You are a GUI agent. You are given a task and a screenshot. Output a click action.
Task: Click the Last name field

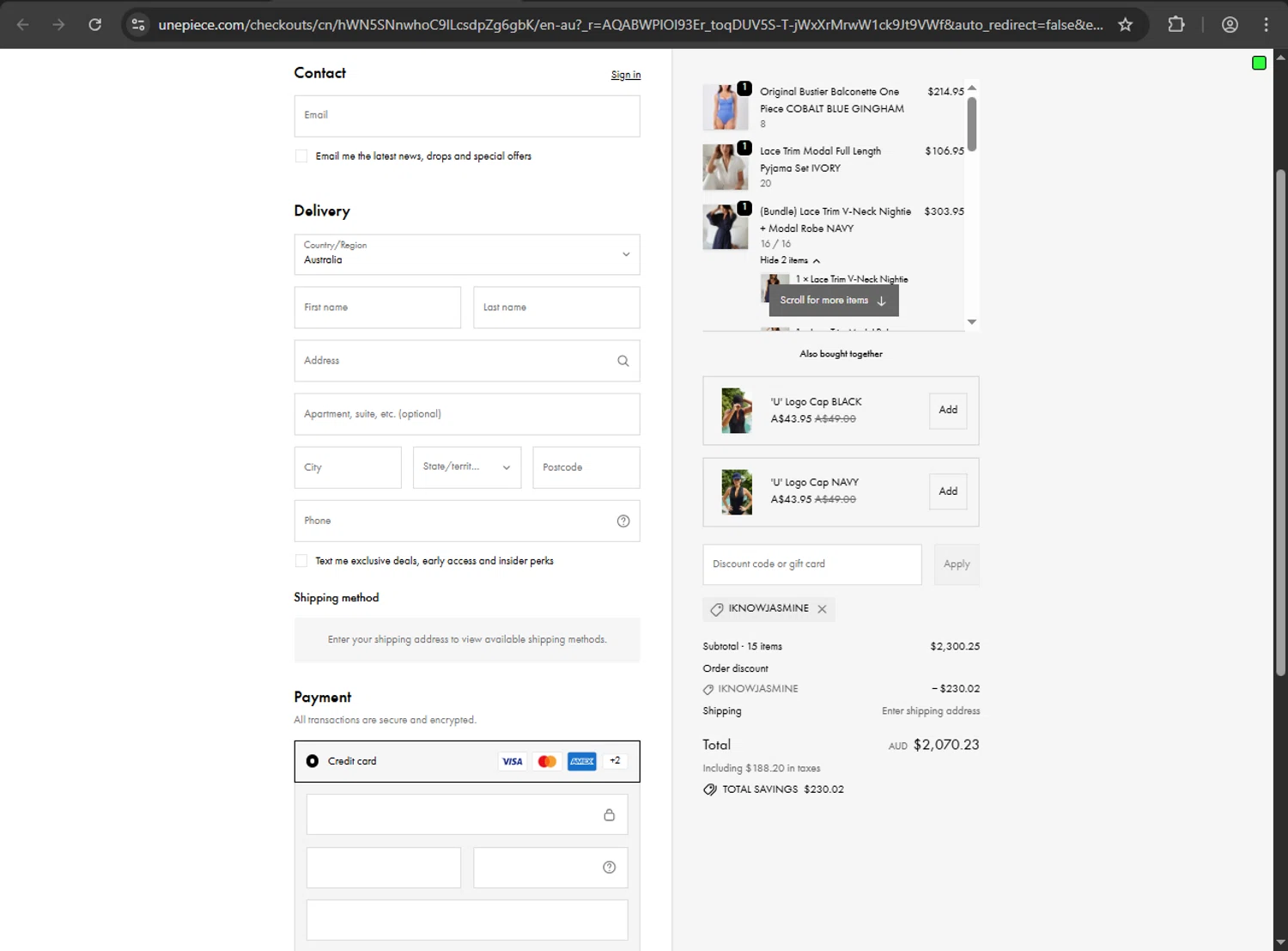(x=556, y=308)
